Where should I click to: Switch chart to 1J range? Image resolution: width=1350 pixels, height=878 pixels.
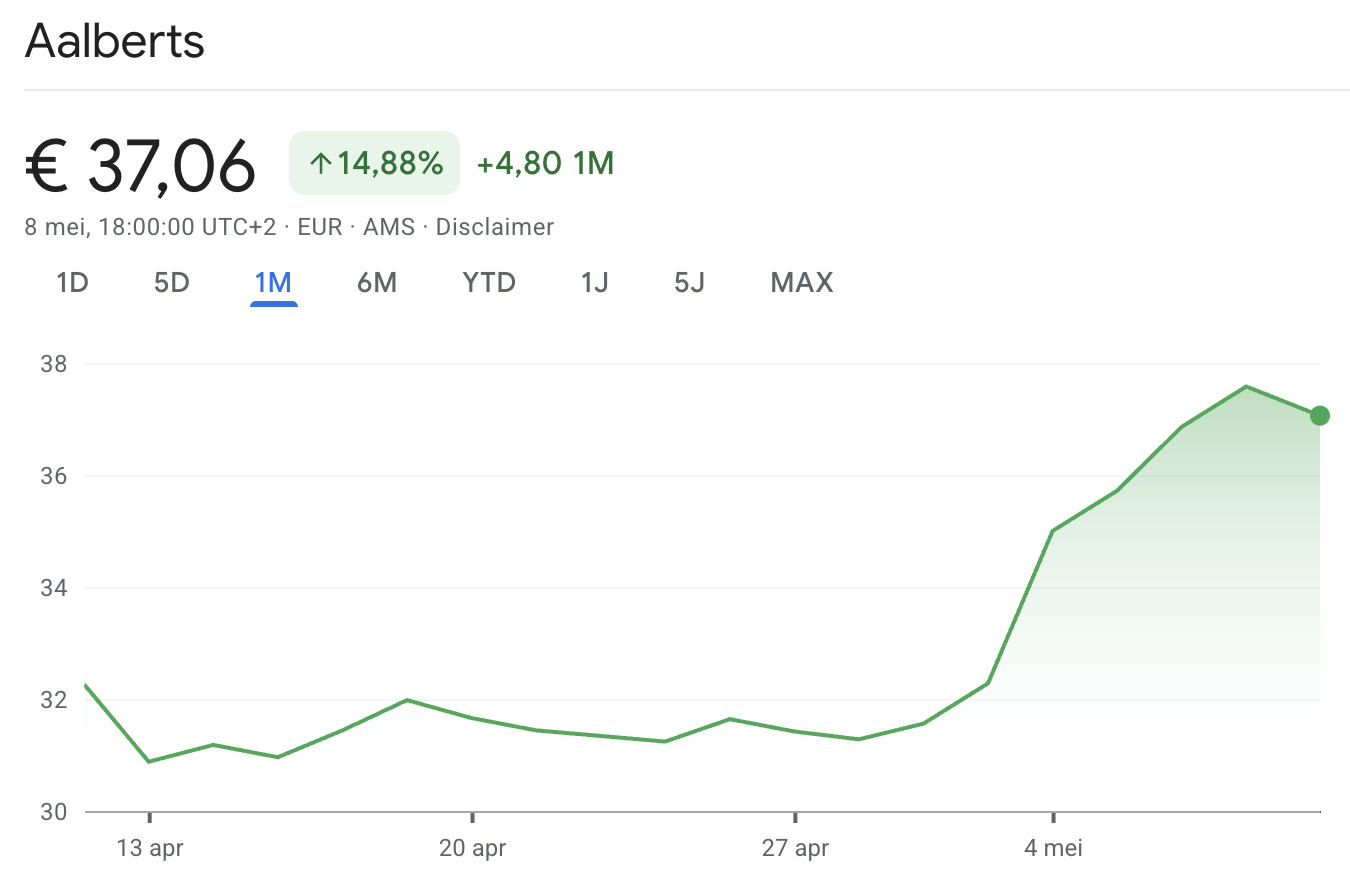point(595,283)
